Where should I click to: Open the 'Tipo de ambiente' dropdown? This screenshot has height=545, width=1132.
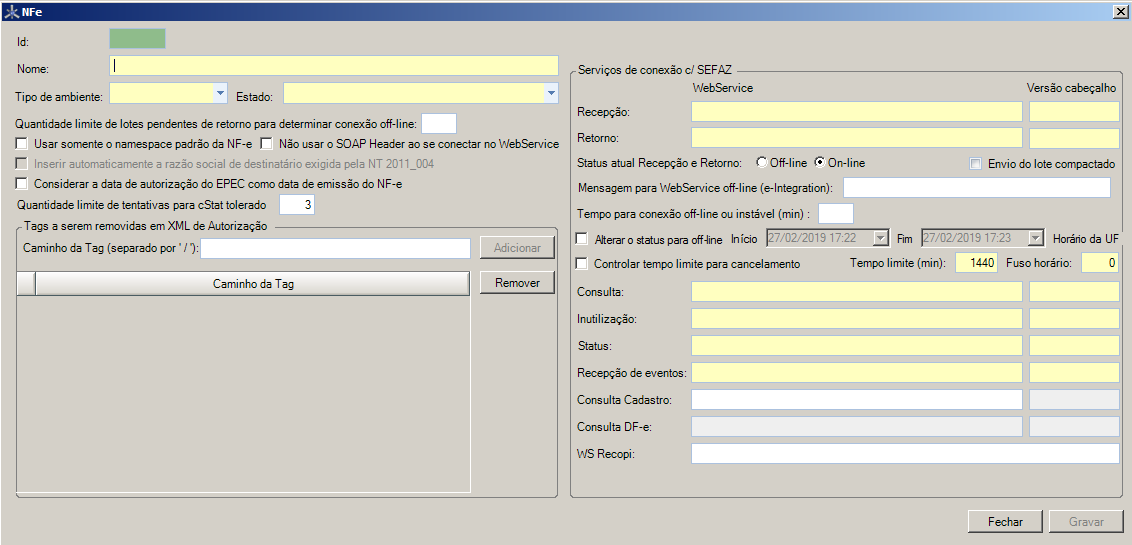[220, 94]
